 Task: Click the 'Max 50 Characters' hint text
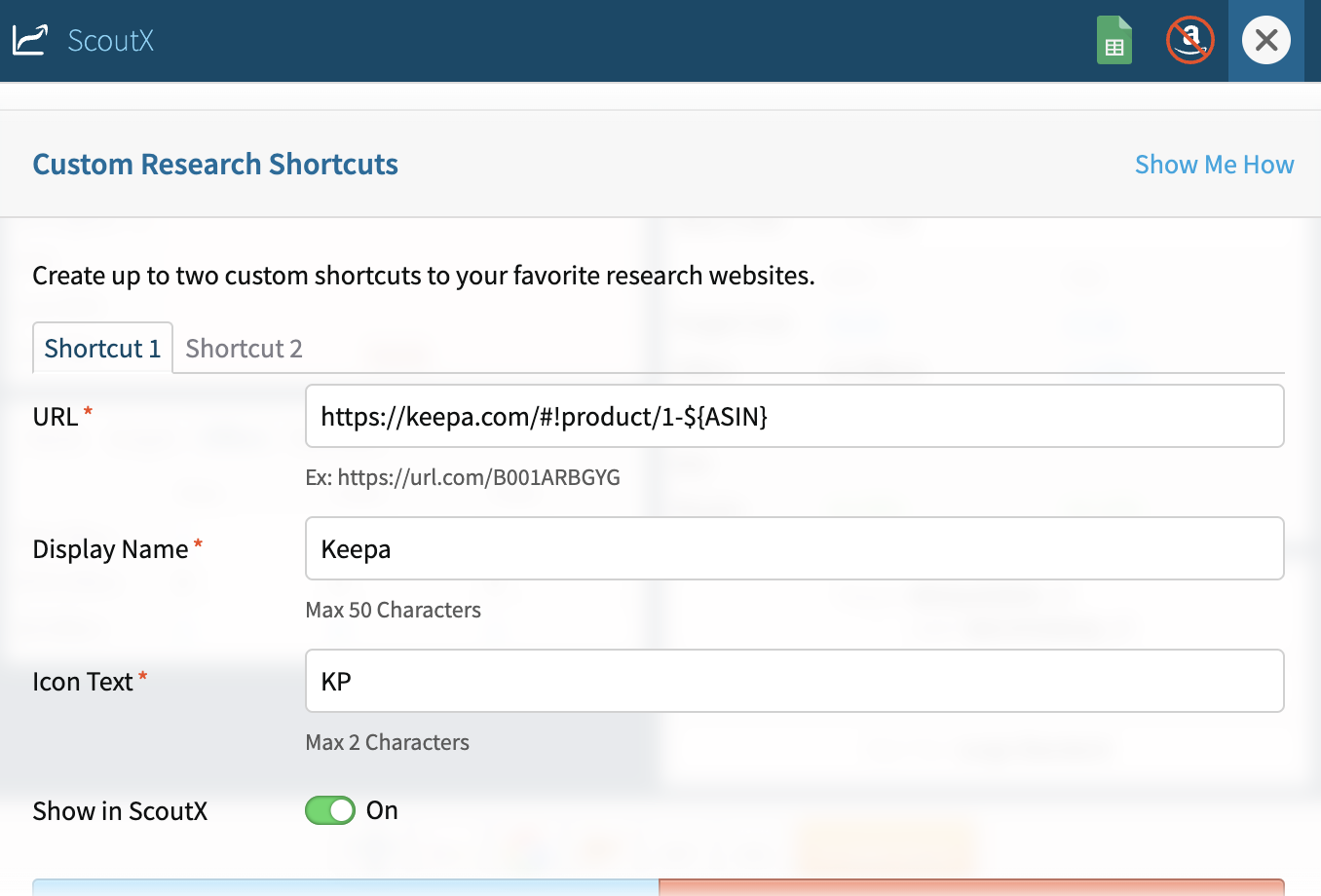(394, 610)
